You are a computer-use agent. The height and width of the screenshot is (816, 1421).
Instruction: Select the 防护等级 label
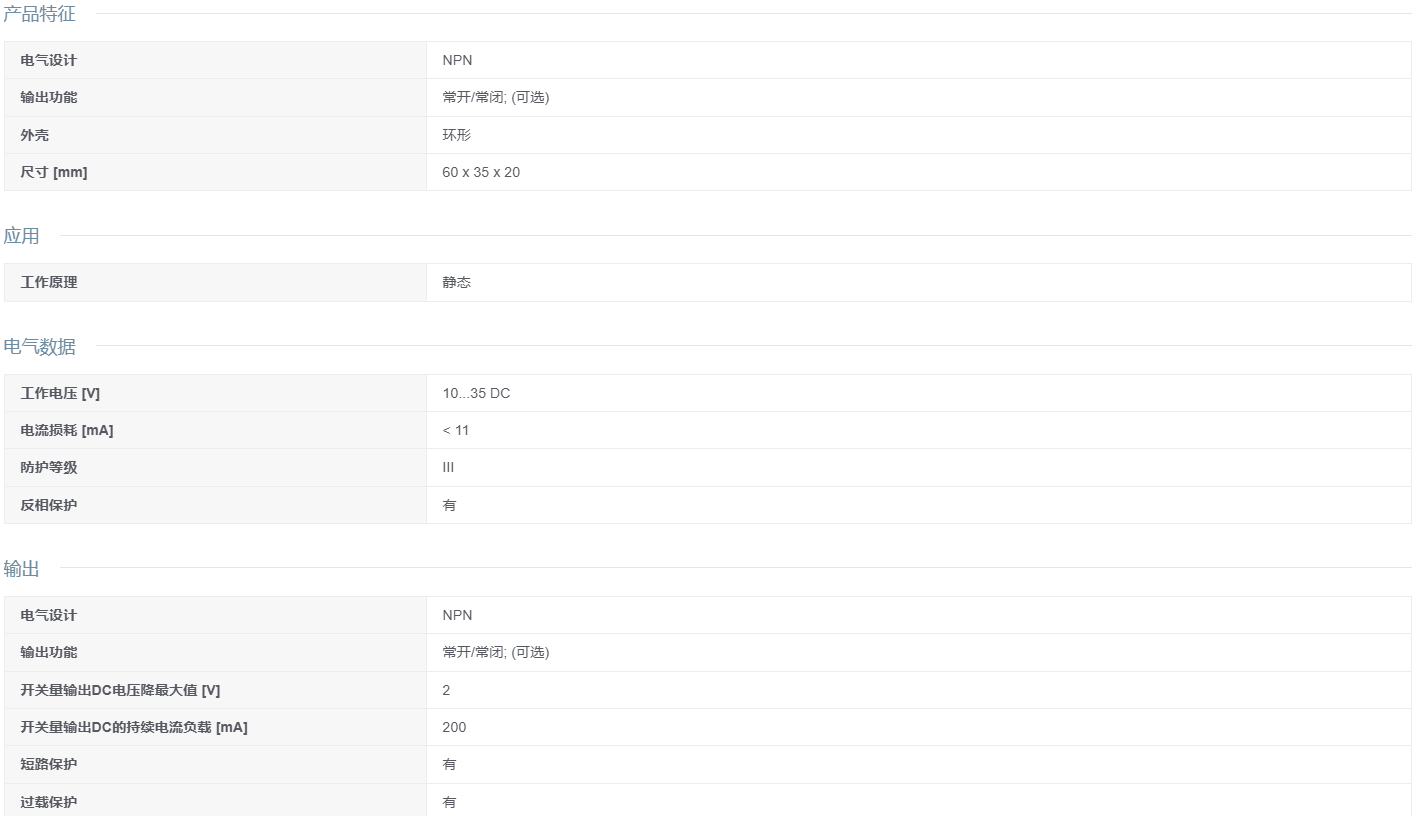click(48, 467)
